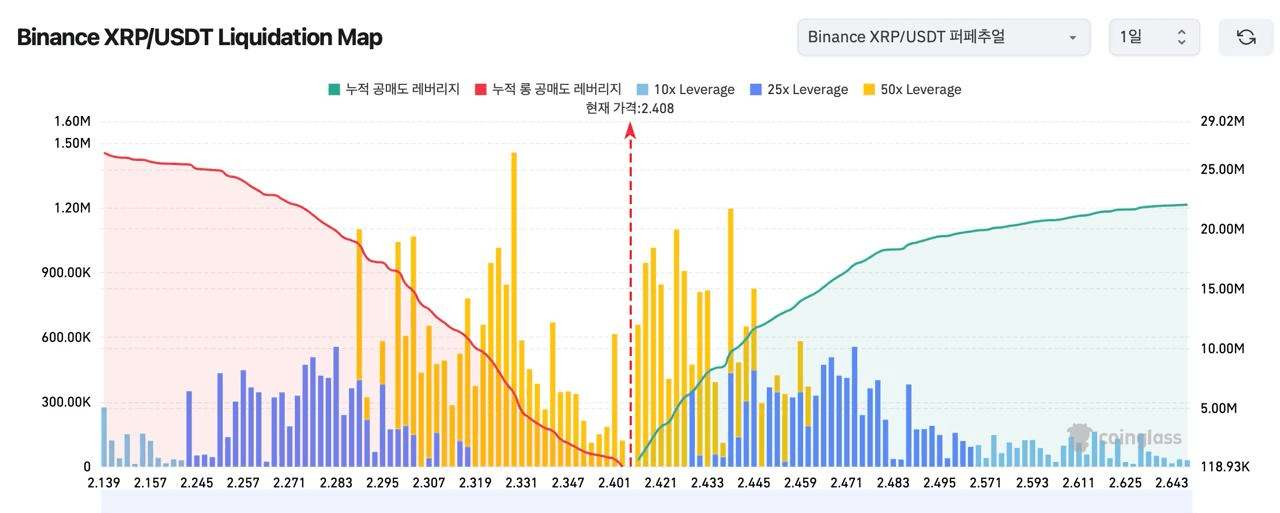Click the 25.00M right axis label
Screen dimensions: 1280x513
tap(1221, 169)
